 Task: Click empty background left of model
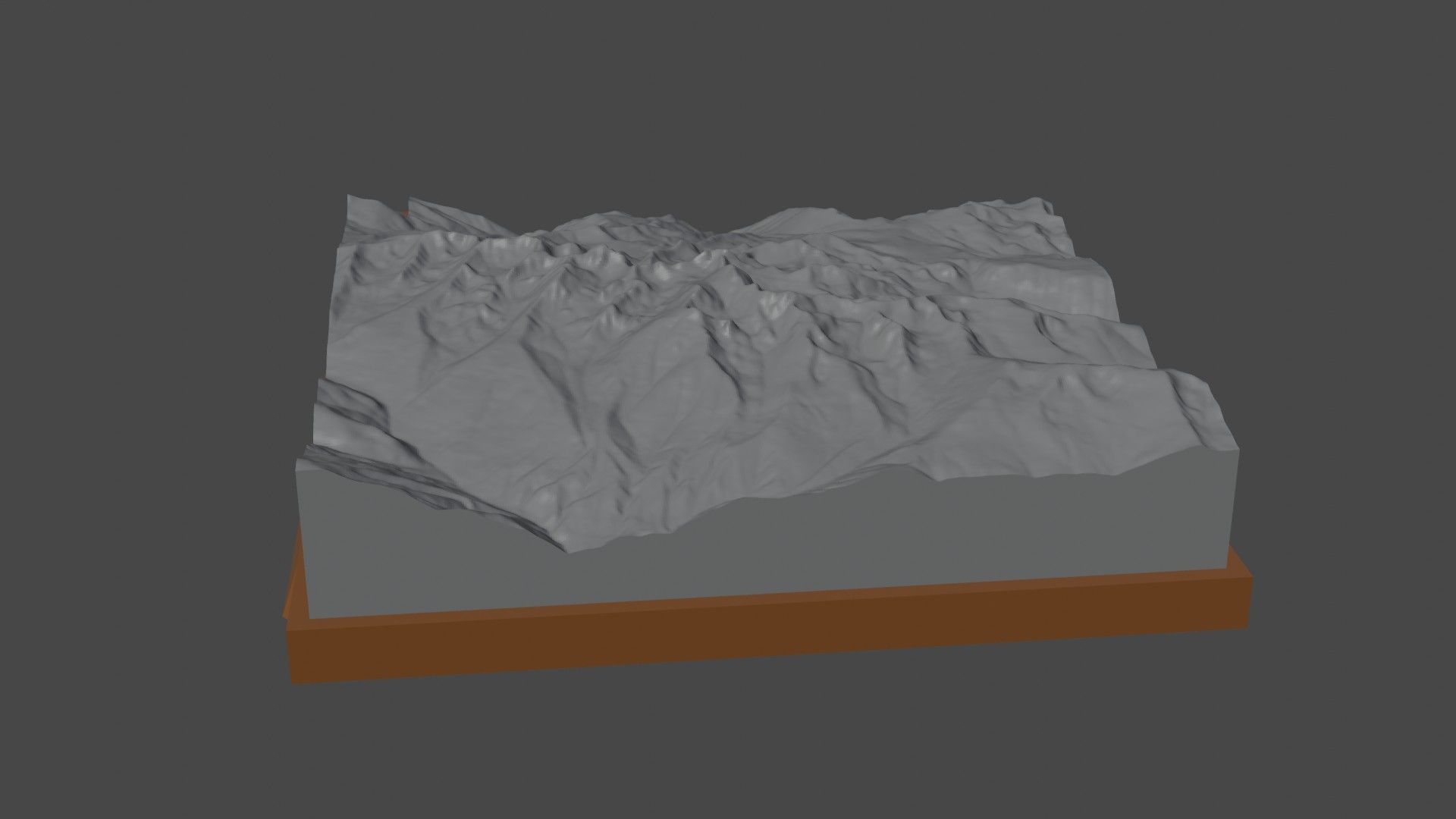[x=136, y=409]
